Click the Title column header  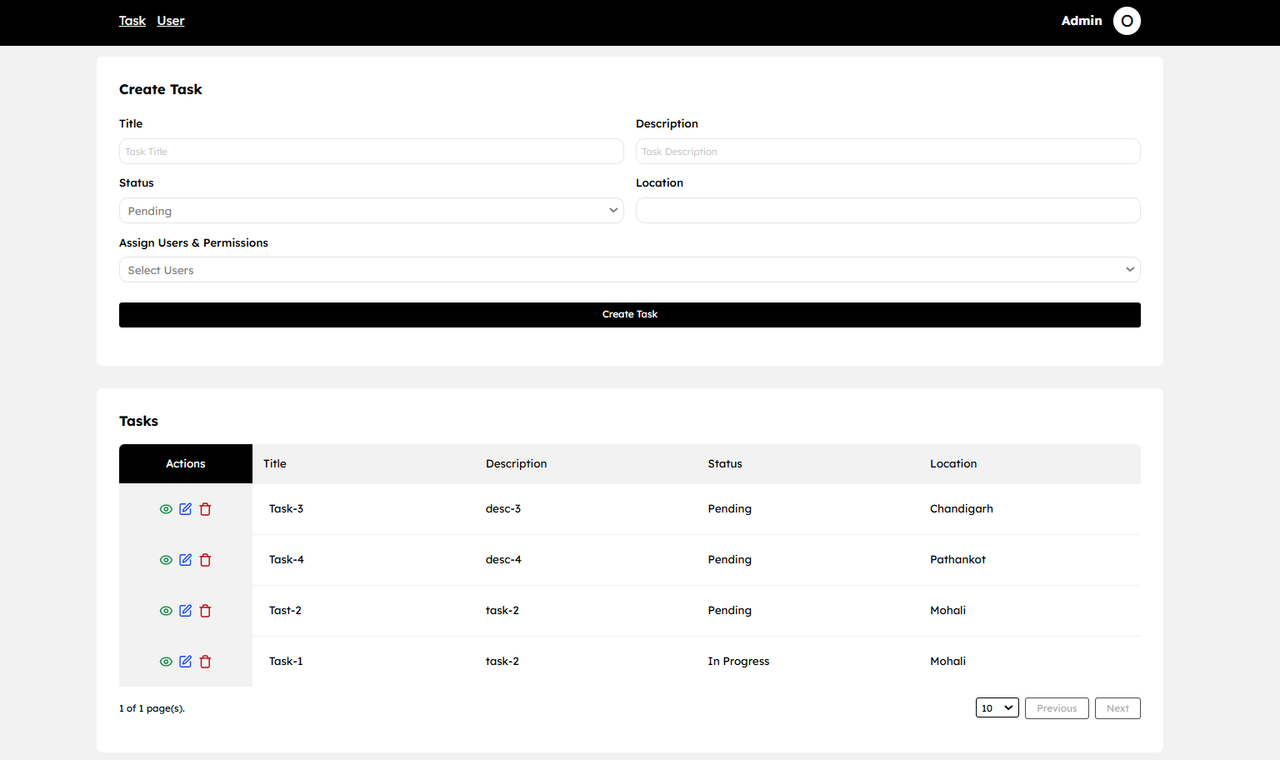275,464
